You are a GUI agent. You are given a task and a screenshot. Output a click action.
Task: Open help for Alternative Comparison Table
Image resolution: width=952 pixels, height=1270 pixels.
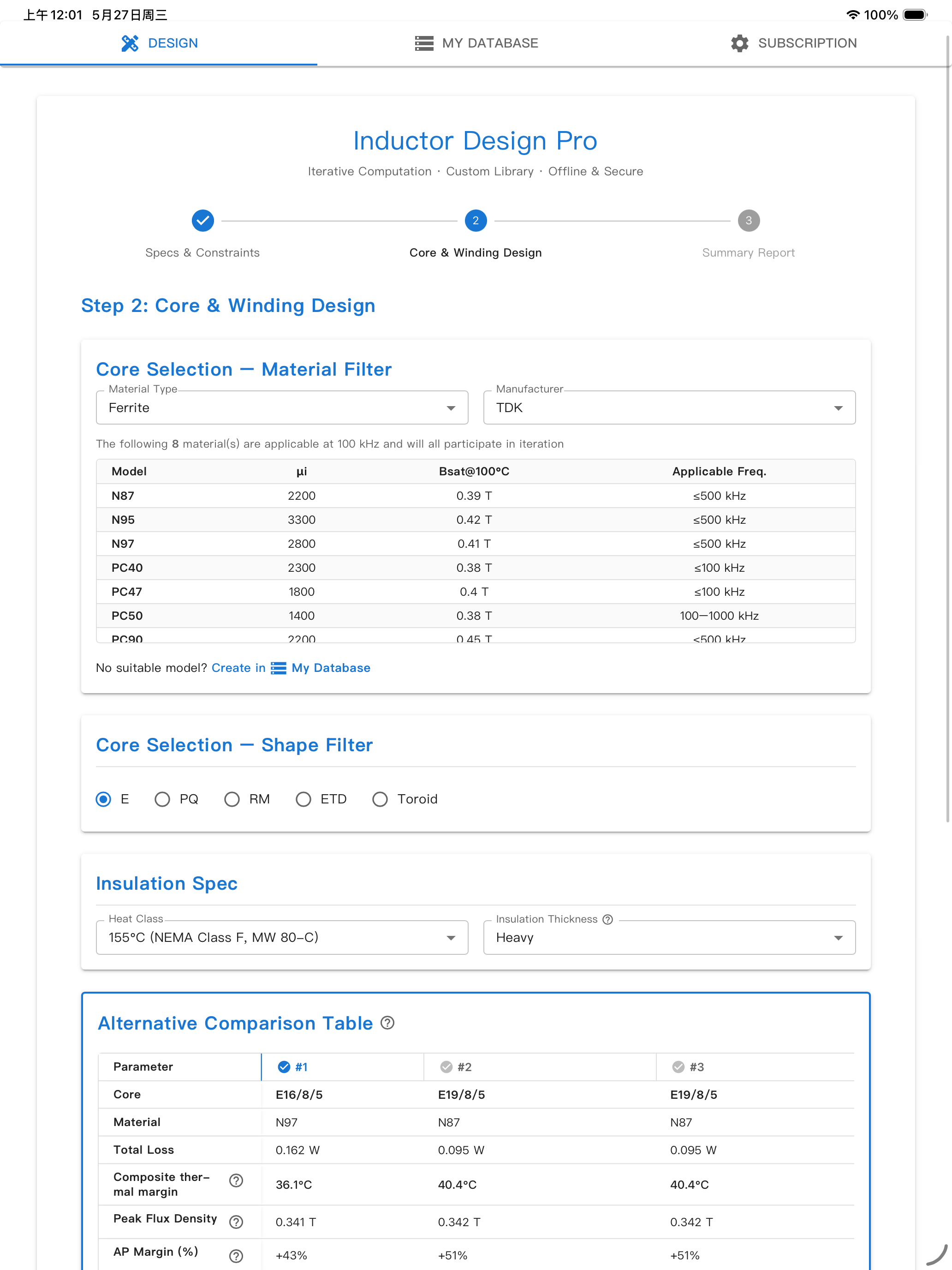point(388,1023)
